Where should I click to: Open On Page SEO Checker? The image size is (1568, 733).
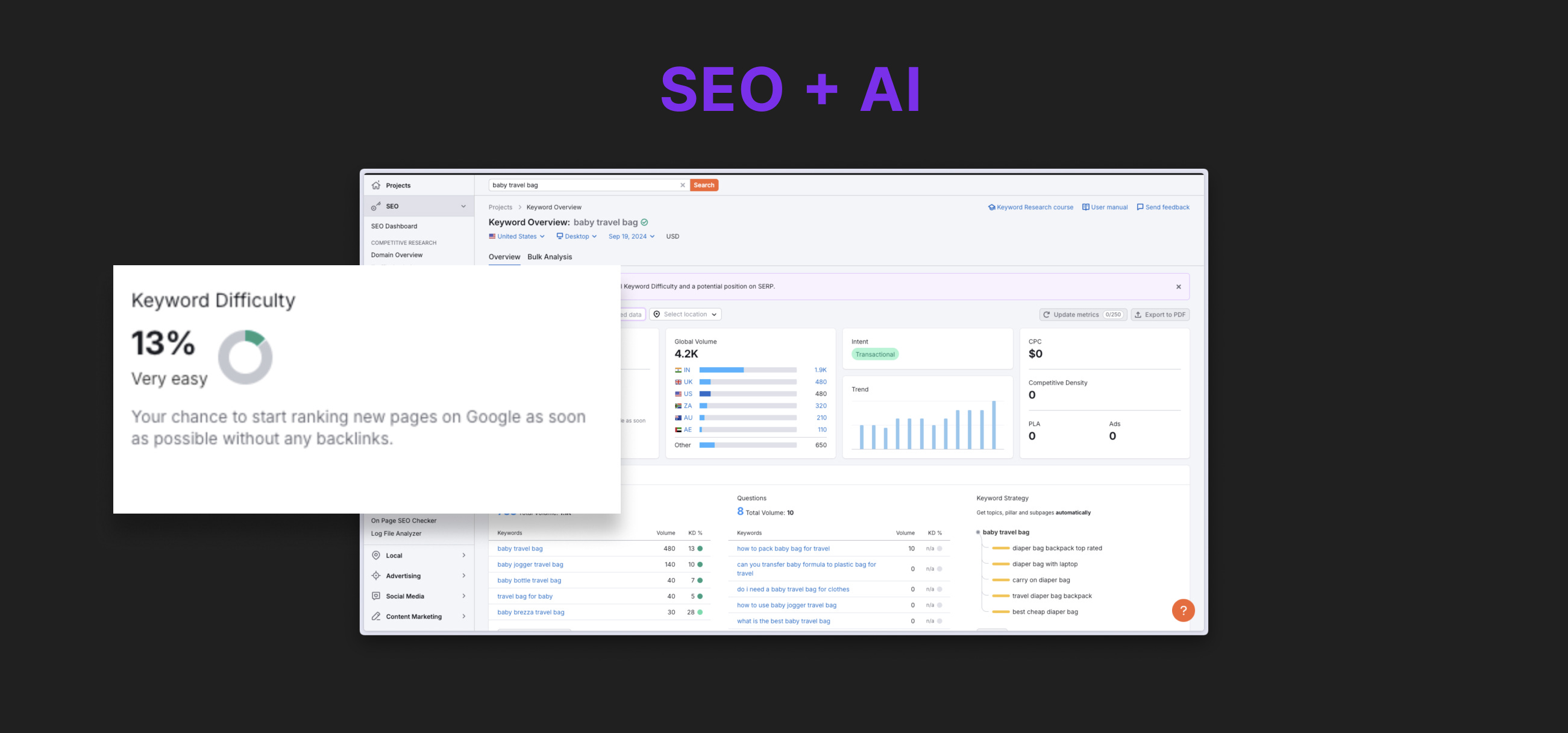(x=404, y=521)
